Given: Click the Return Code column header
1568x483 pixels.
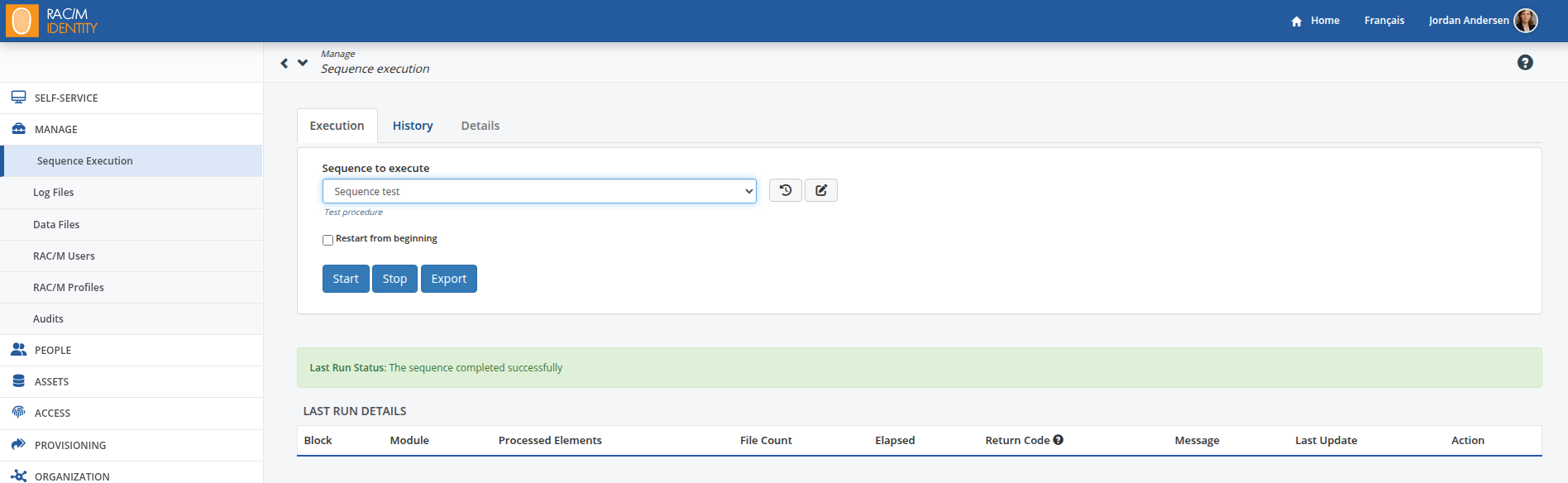Looking at the screenshot, I should pos(1017,440).
